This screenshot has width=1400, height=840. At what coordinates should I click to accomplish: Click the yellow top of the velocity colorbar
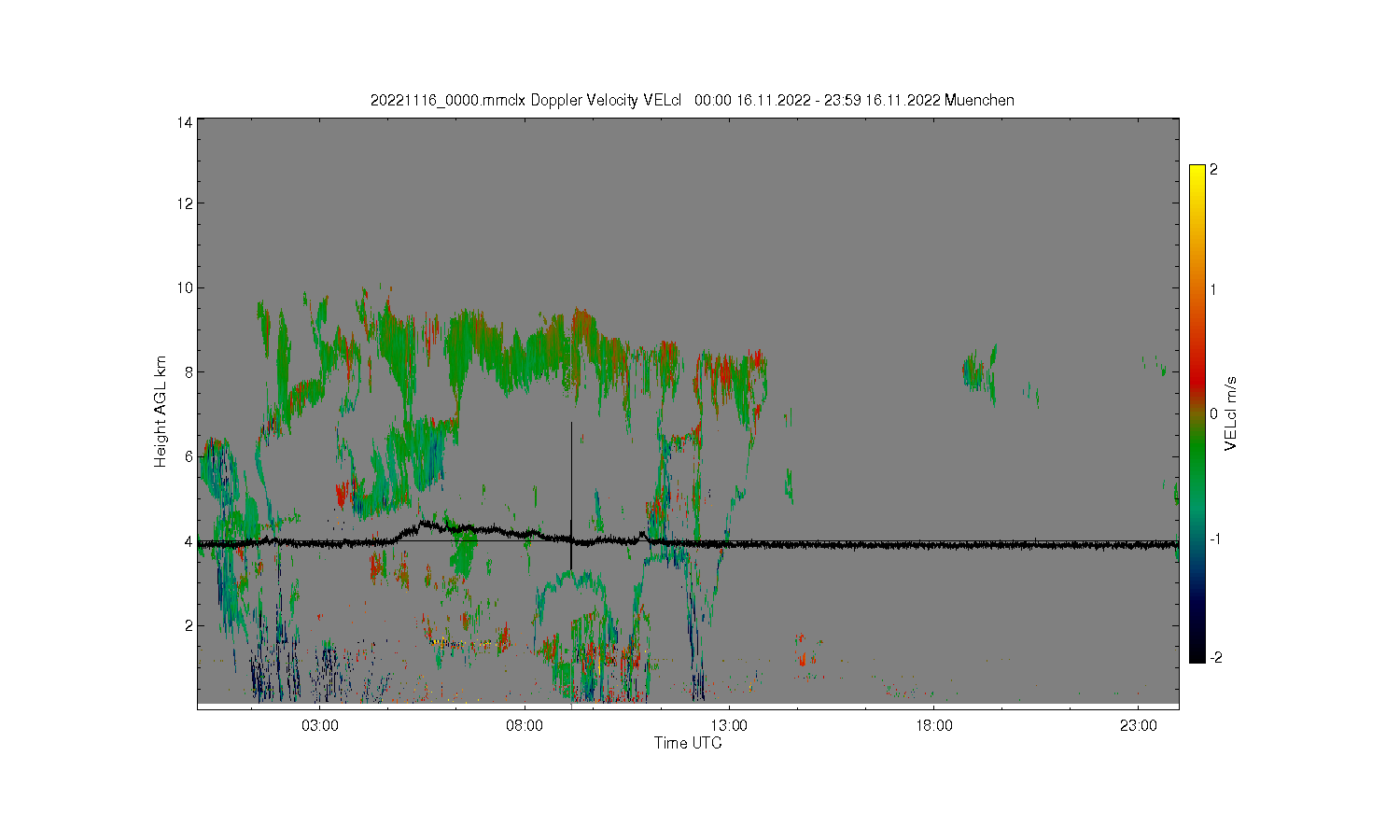(1197, 173)
